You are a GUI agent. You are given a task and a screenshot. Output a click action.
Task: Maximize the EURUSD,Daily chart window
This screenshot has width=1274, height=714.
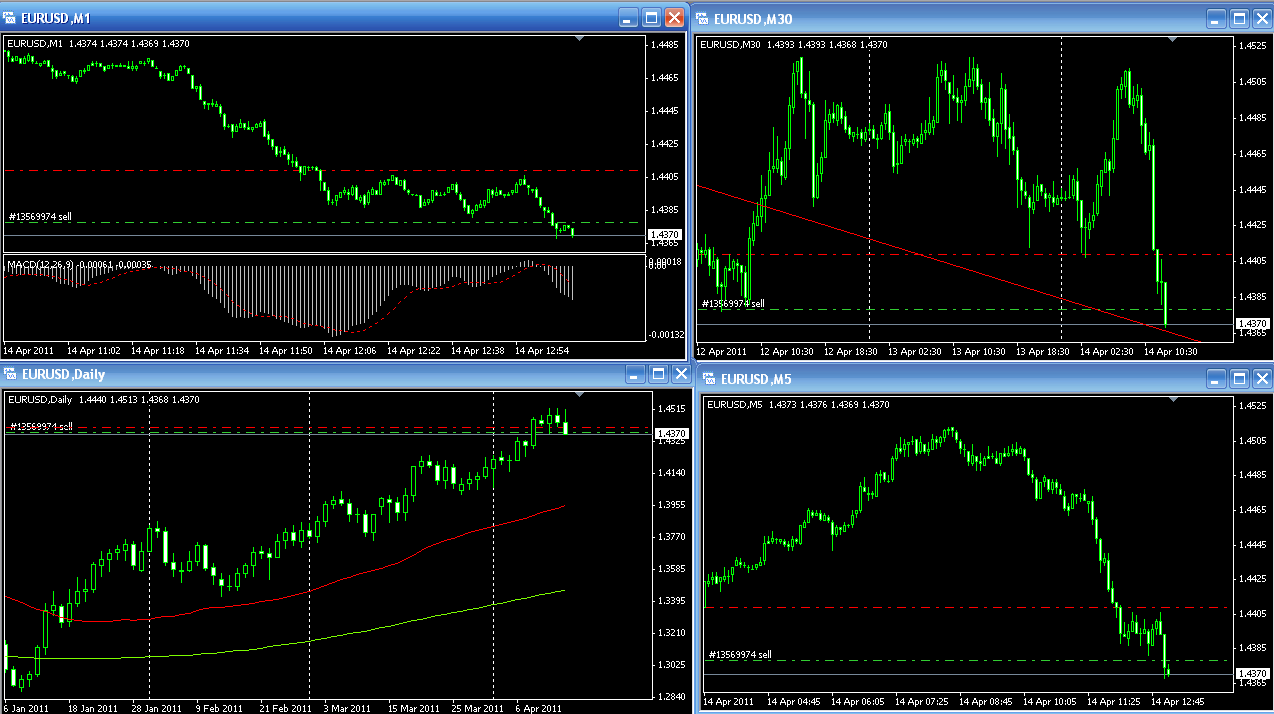658,374
